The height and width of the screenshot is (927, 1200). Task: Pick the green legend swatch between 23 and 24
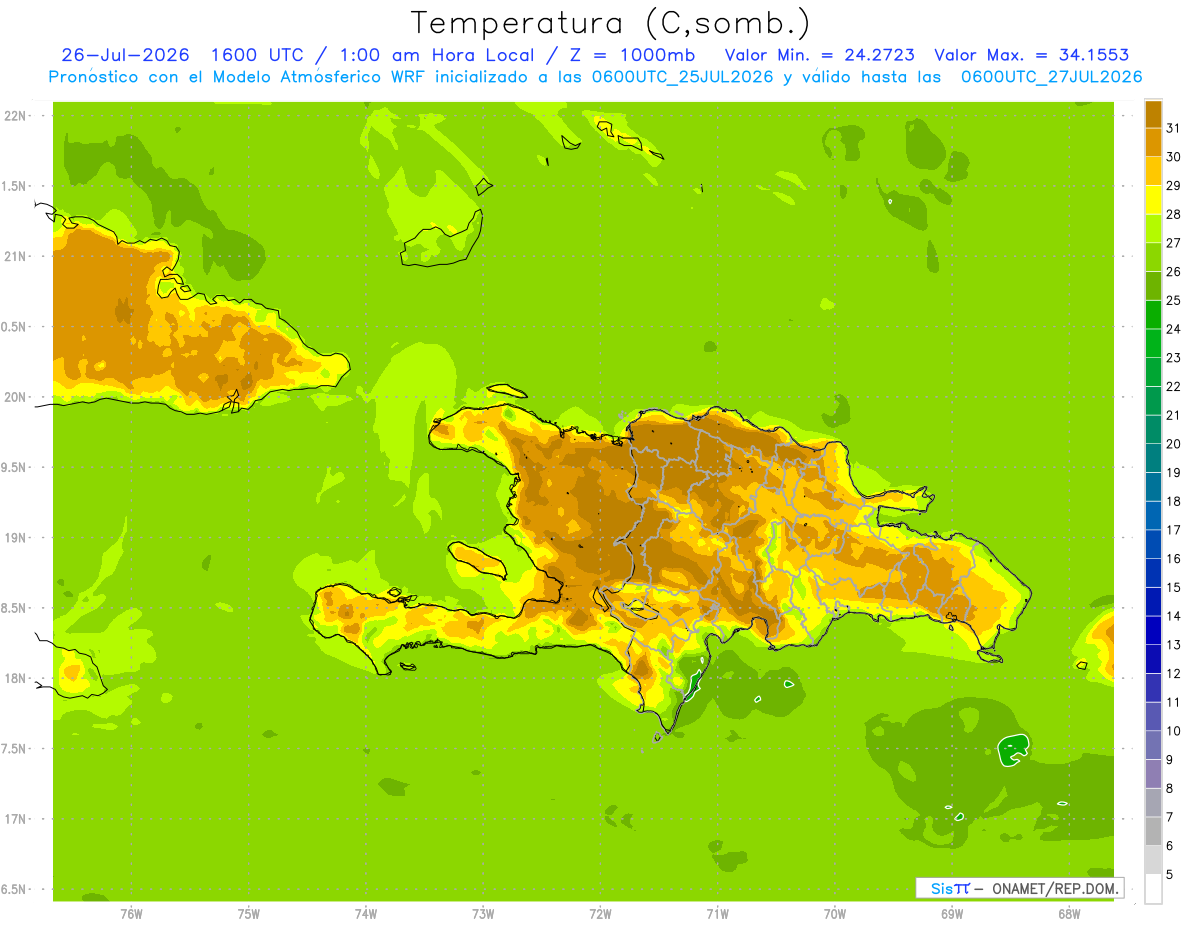(1153, 343)
